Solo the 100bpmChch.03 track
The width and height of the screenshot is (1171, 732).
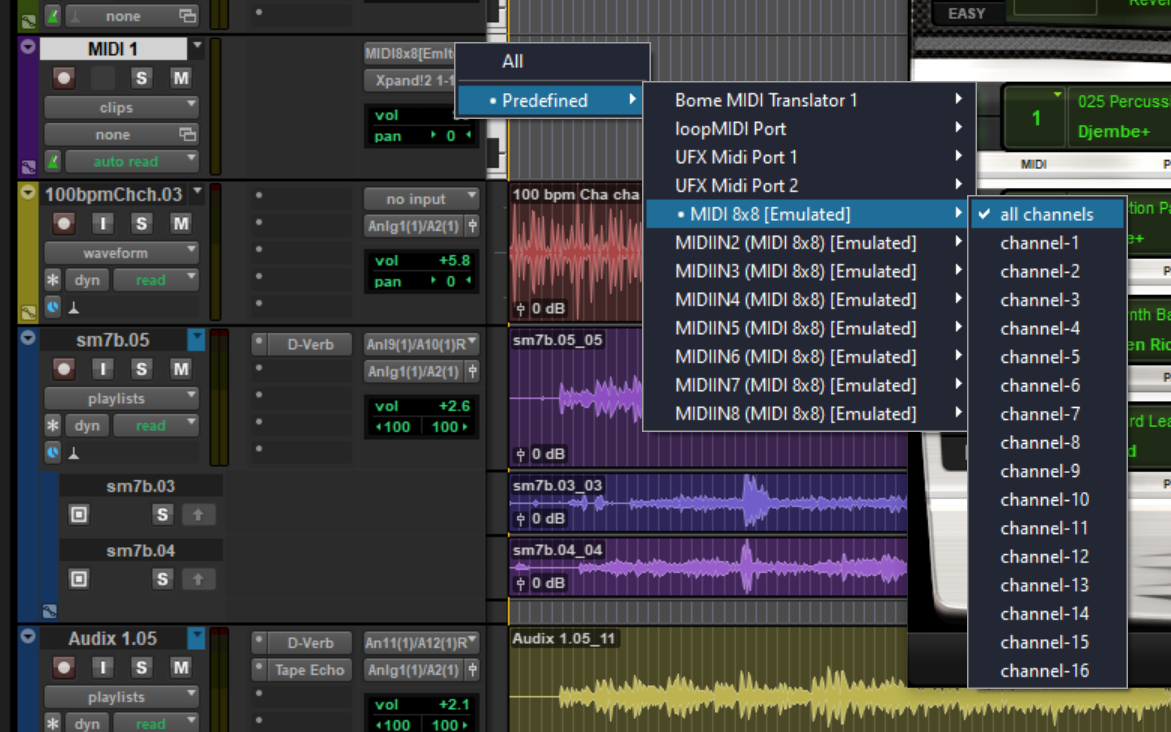point(141,224)
